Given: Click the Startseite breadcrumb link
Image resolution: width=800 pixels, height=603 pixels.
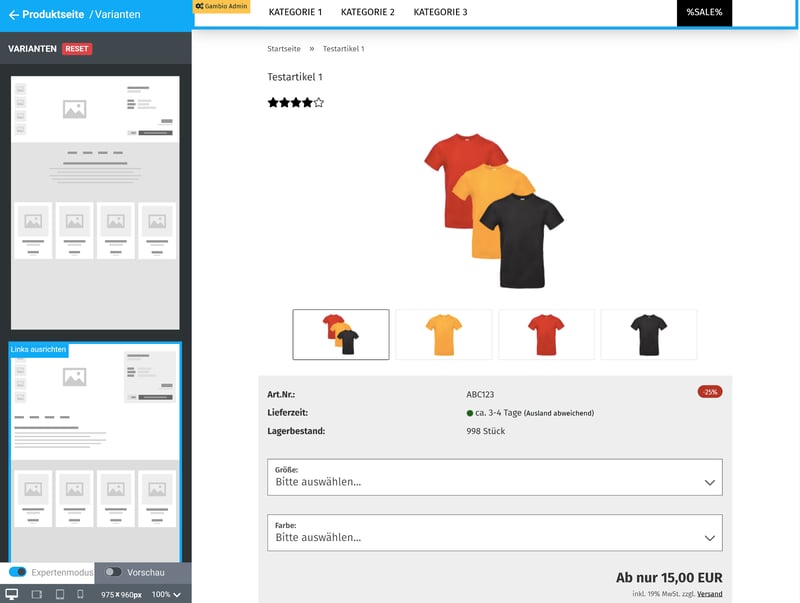Looking at the screenshot, I should 283,49.
